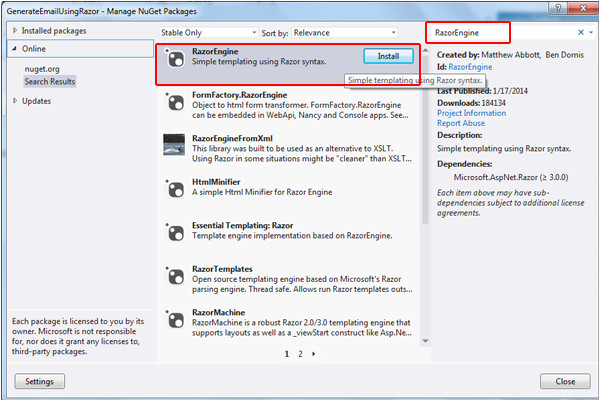Screen dimensions: 600x401
Task: Select the RazorMachine package title
Action: pos(218,313)
